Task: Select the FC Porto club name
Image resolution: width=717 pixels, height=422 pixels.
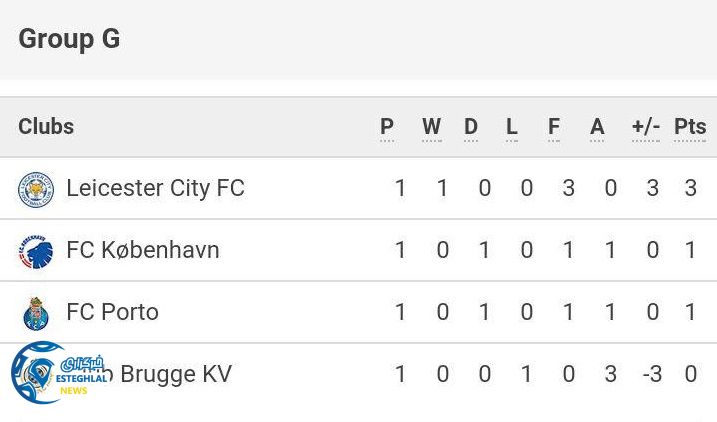Action: click(x=112, y=312)
